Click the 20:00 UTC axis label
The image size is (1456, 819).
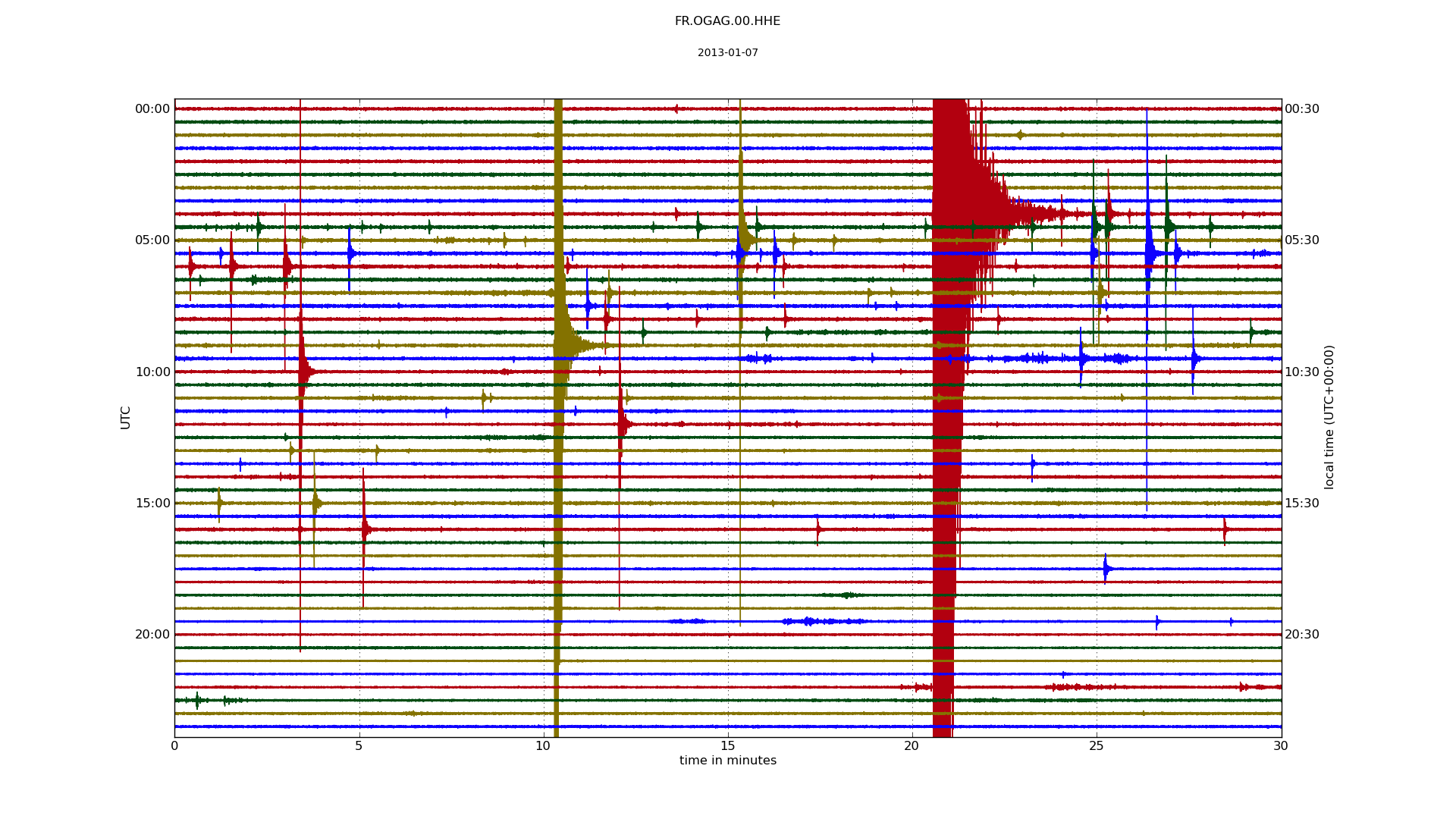[x=152, y=635]
